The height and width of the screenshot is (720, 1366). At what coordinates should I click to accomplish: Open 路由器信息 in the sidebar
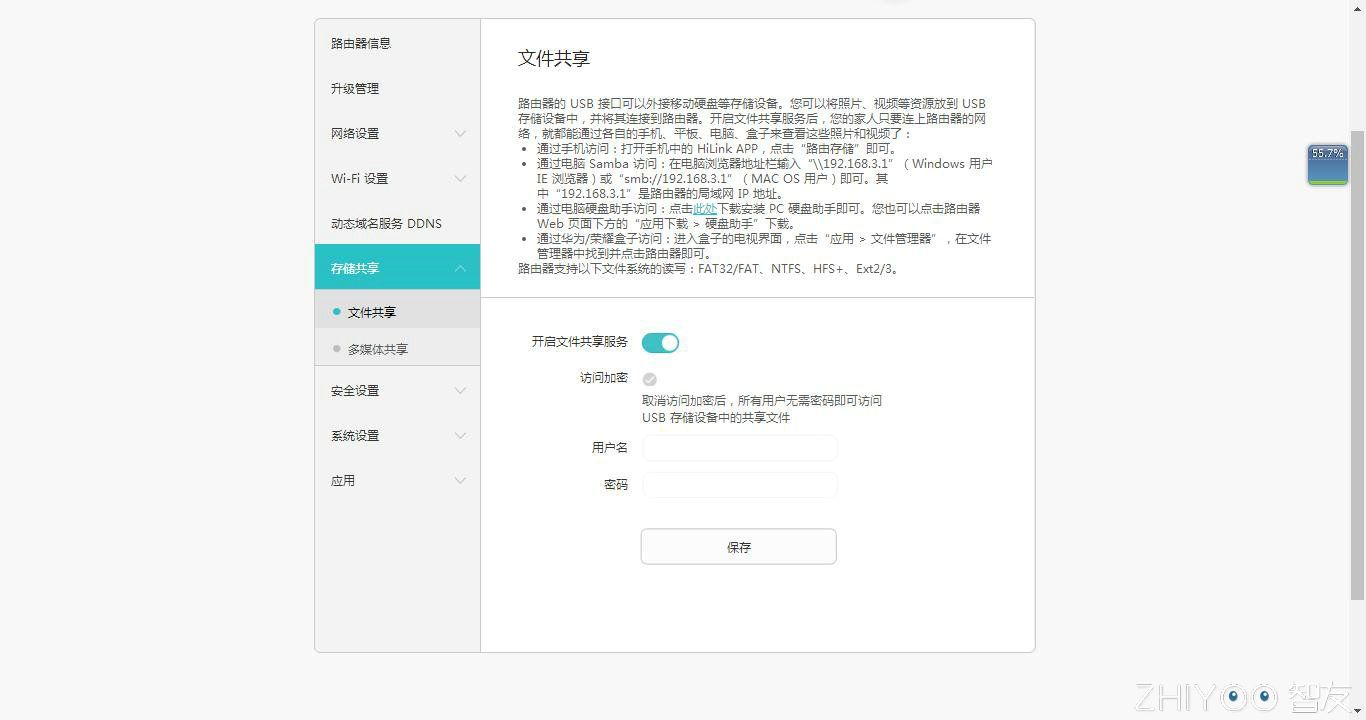click(397, 43)
